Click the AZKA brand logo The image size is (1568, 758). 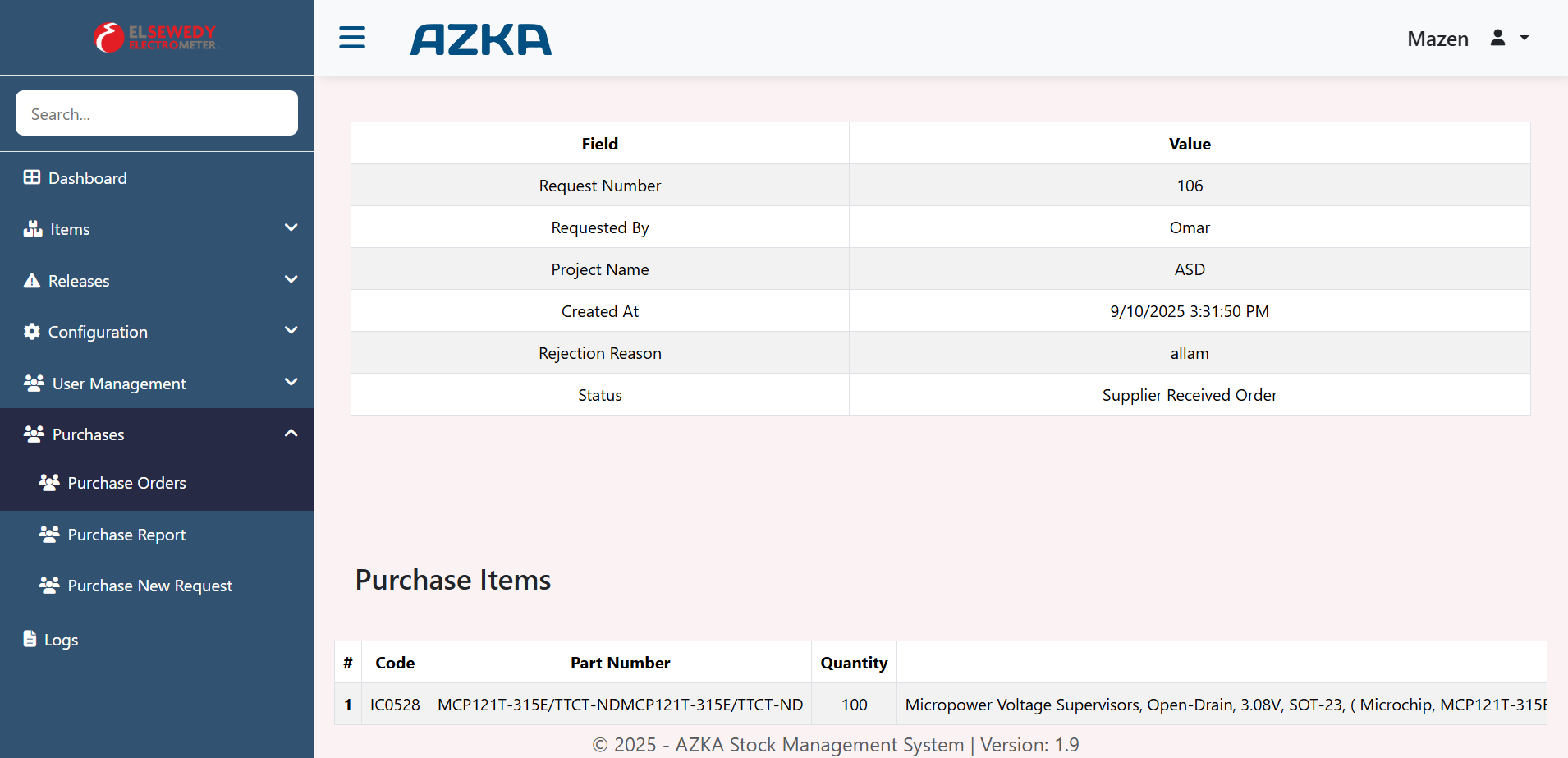pos(481,39)
